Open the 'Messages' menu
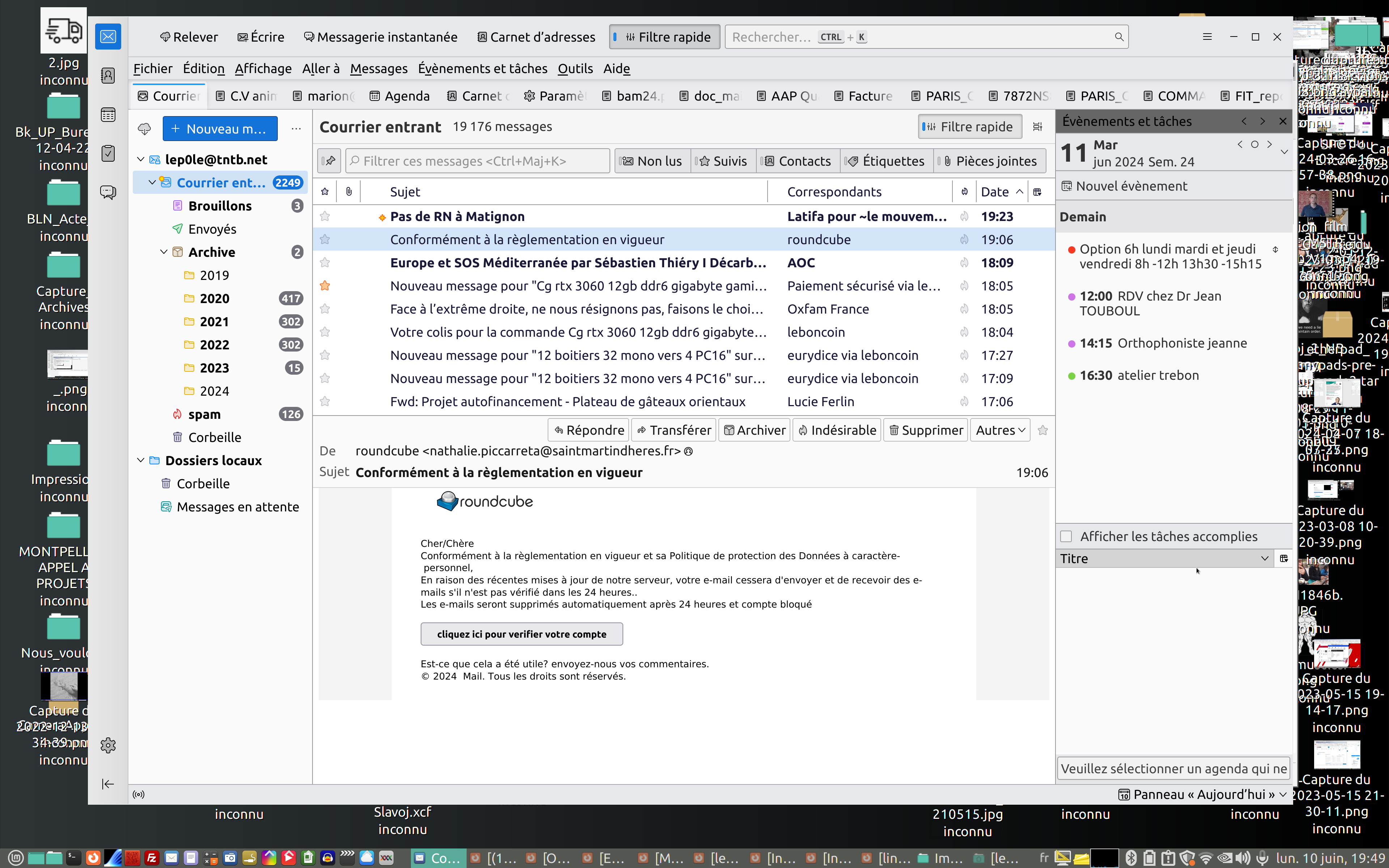 click(378, 68)
